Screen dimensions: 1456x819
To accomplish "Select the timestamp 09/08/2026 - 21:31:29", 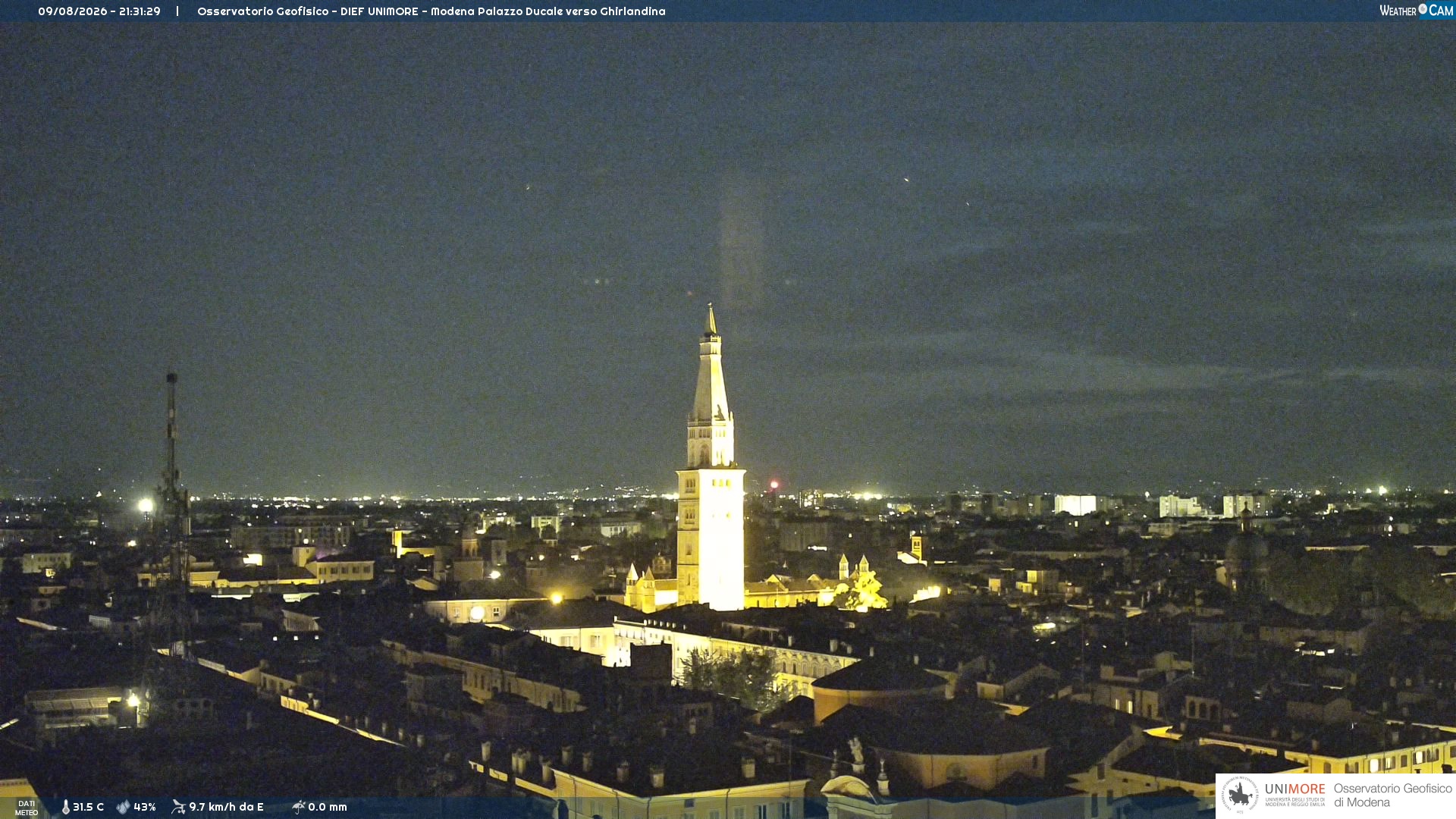I will (x=99, y=11).
